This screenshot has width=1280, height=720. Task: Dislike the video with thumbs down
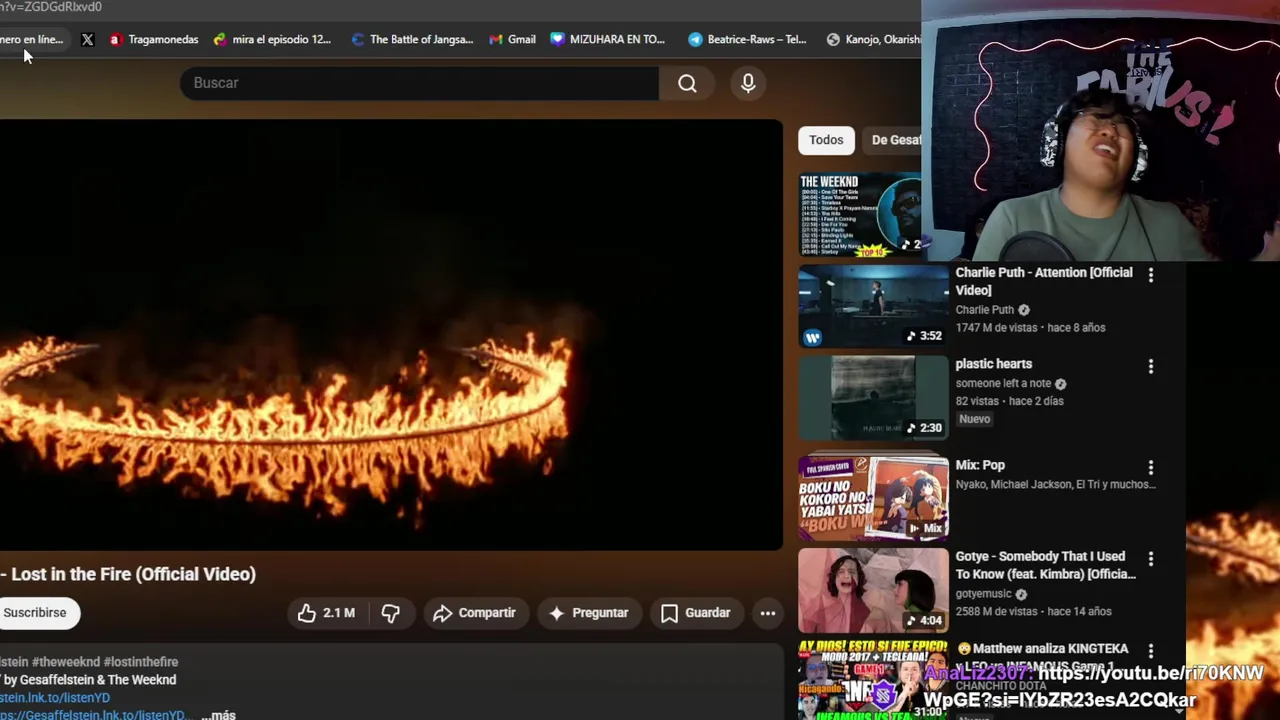click(x=391, y=613)
